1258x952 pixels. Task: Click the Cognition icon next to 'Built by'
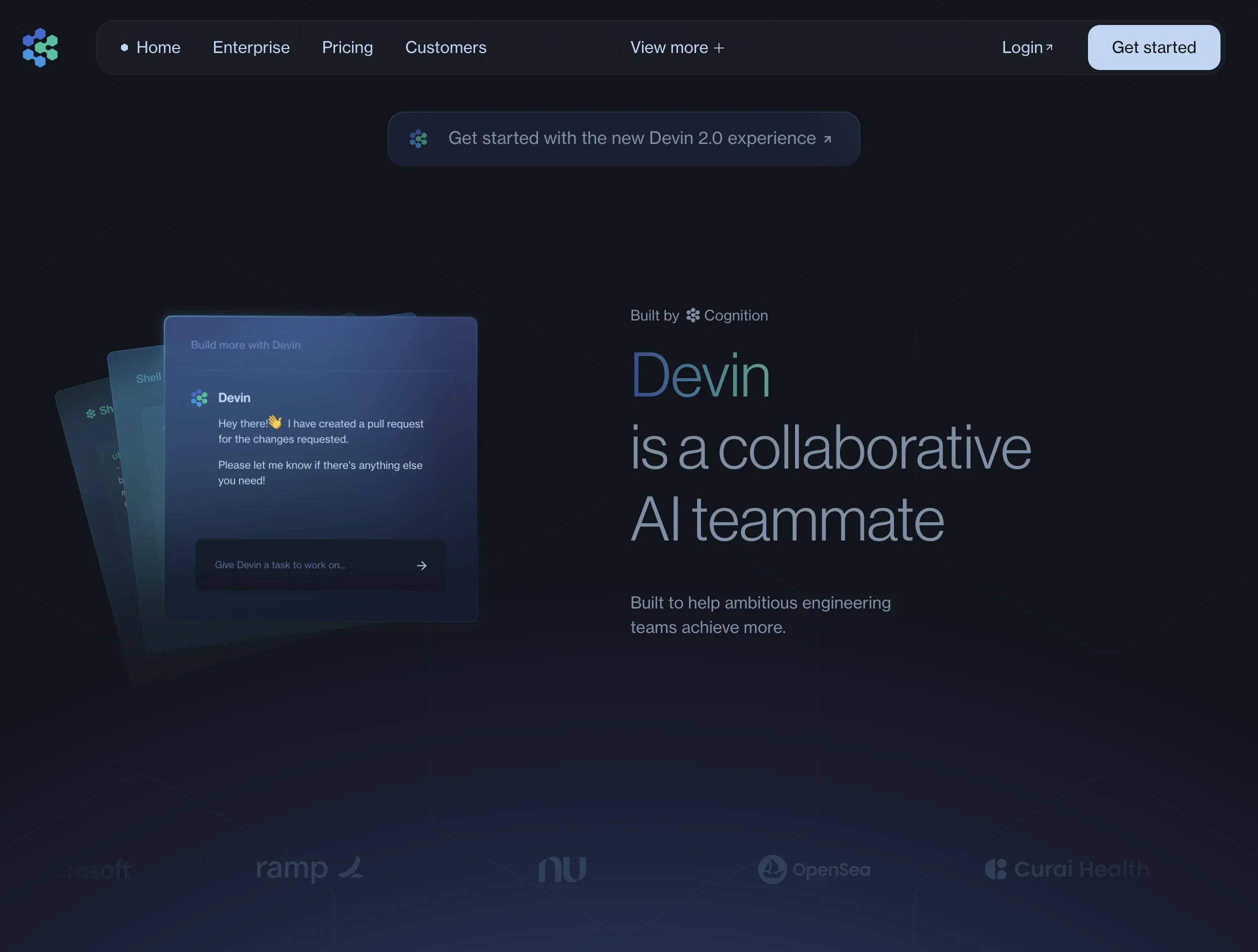tap(692, 315)
